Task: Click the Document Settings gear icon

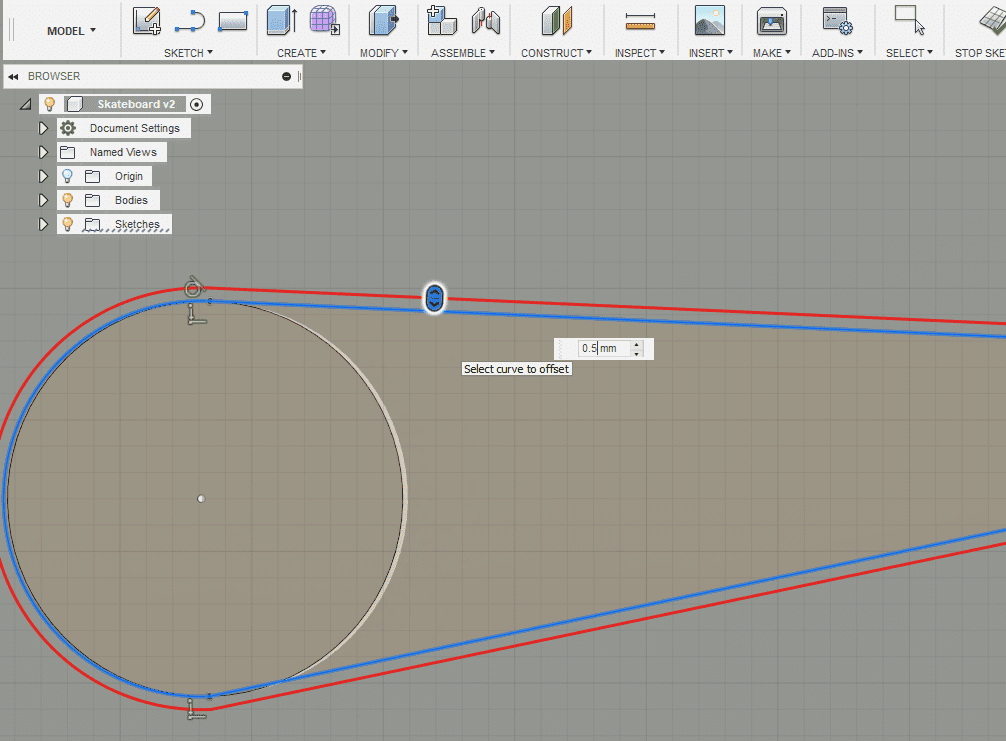Action: (68, 128)
